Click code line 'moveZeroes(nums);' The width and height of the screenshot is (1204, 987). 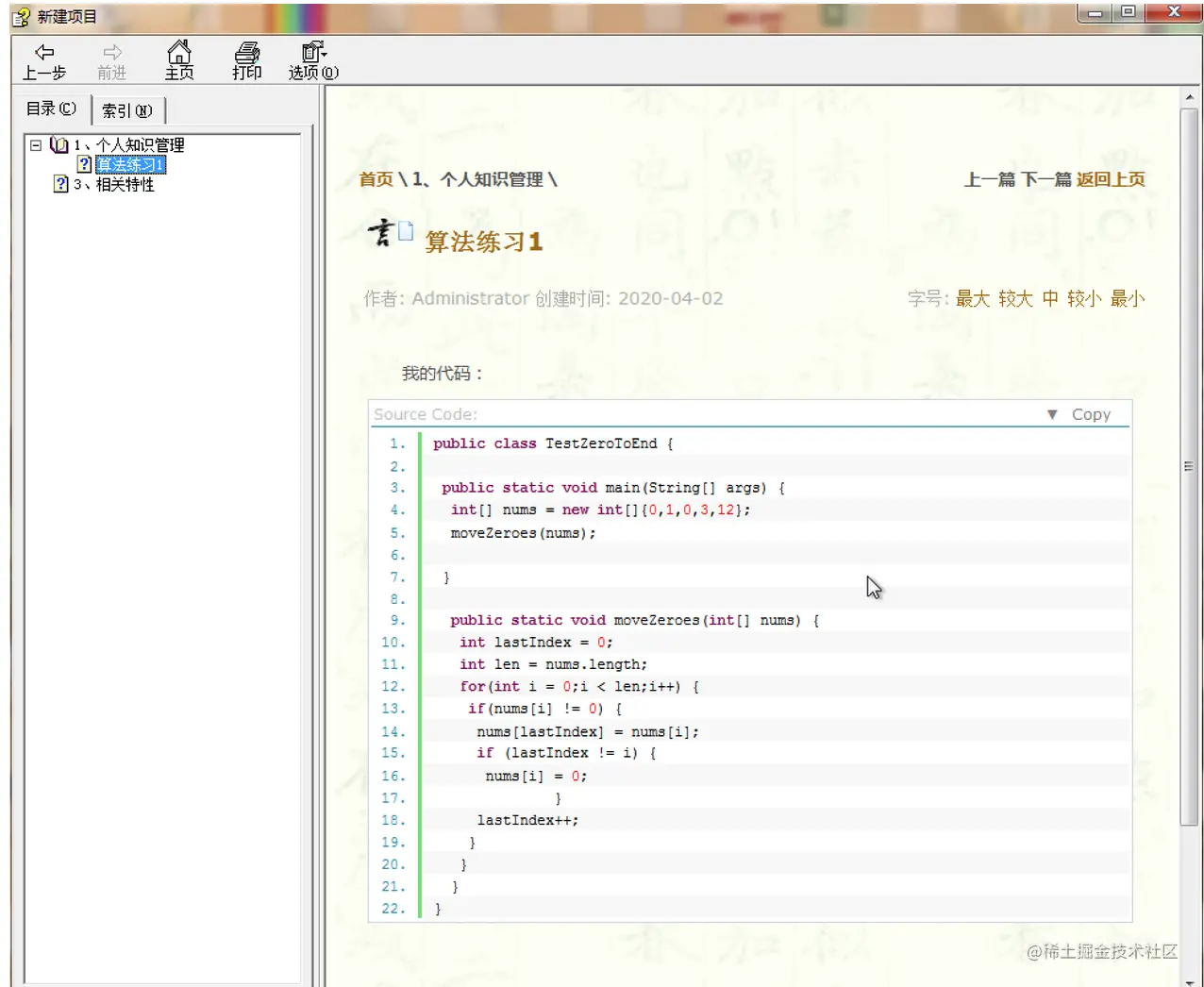[x=523, y=533]
